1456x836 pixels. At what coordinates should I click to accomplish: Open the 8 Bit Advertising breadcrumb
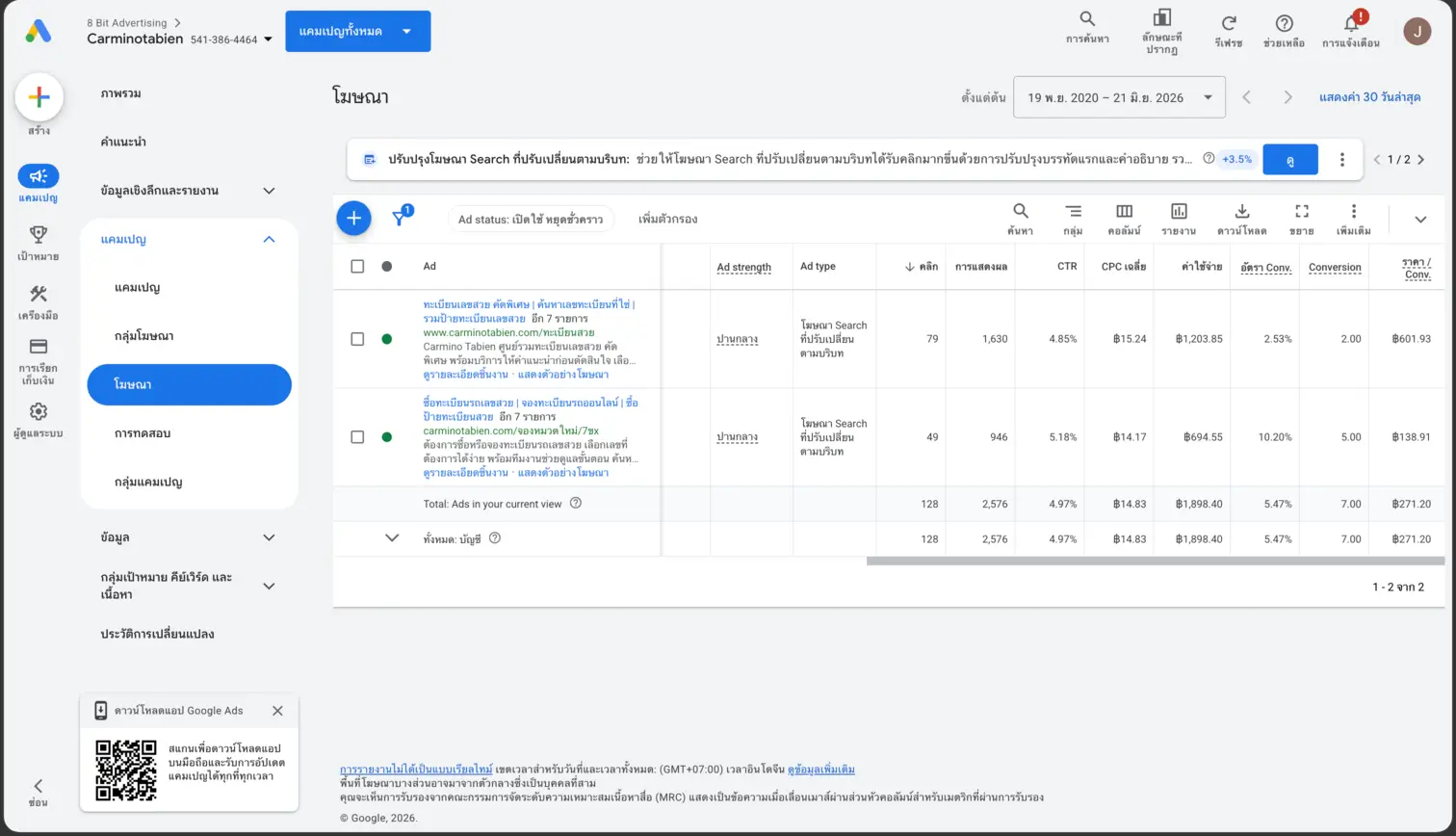coord(126,22)
